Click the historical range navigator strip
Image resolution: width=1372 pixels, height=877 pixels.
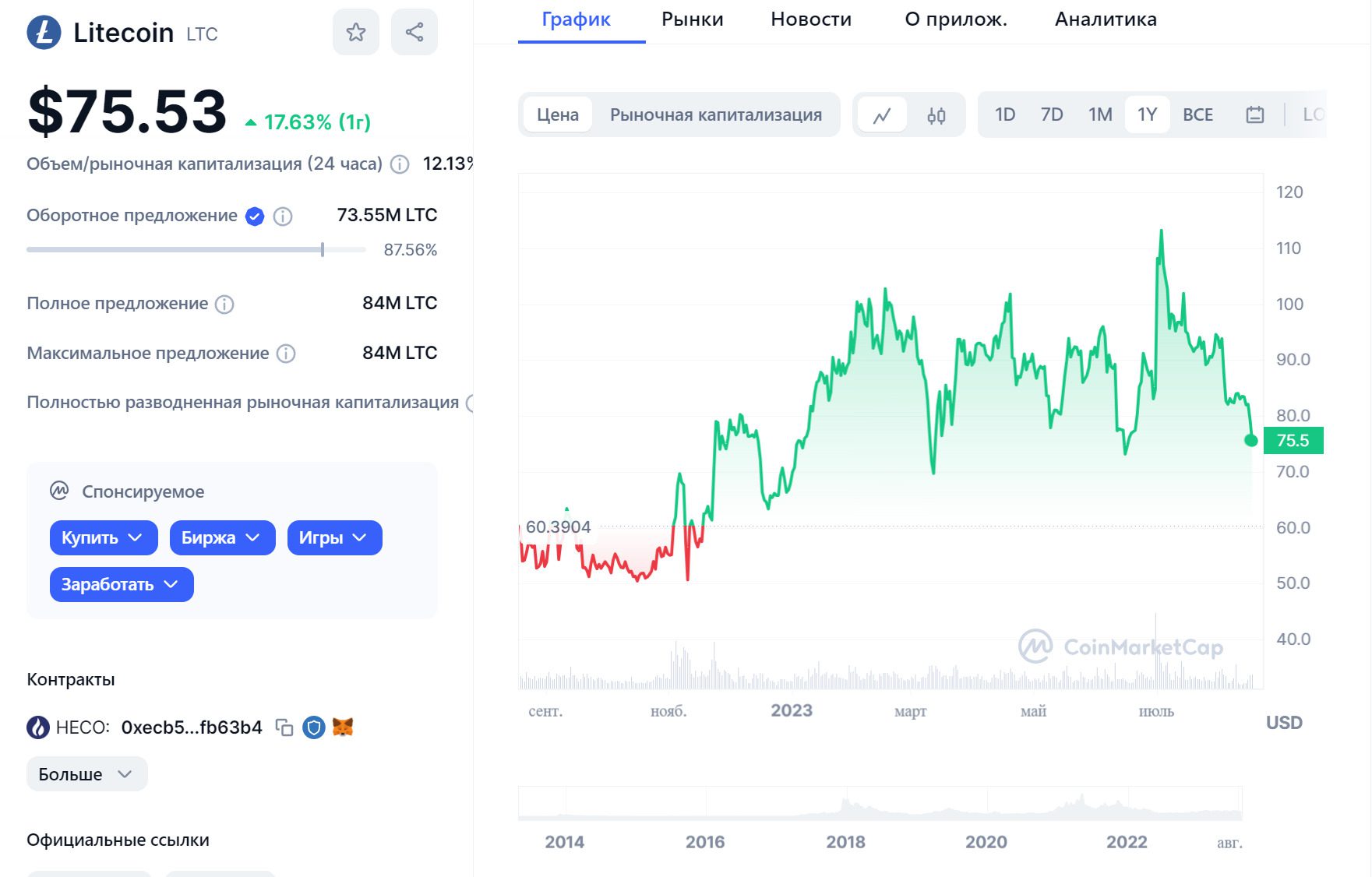880,803
